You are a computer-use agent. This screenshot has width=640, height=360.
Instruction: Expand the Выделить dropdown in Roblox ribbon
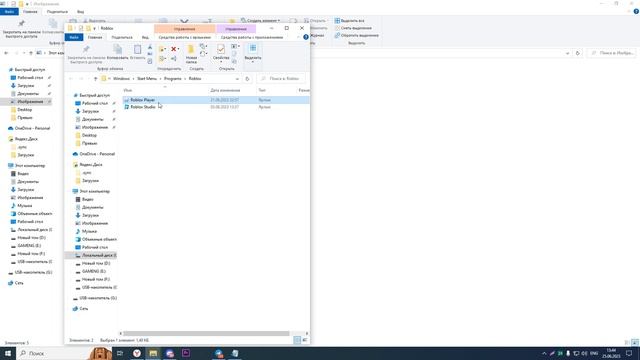pos(253,62)
